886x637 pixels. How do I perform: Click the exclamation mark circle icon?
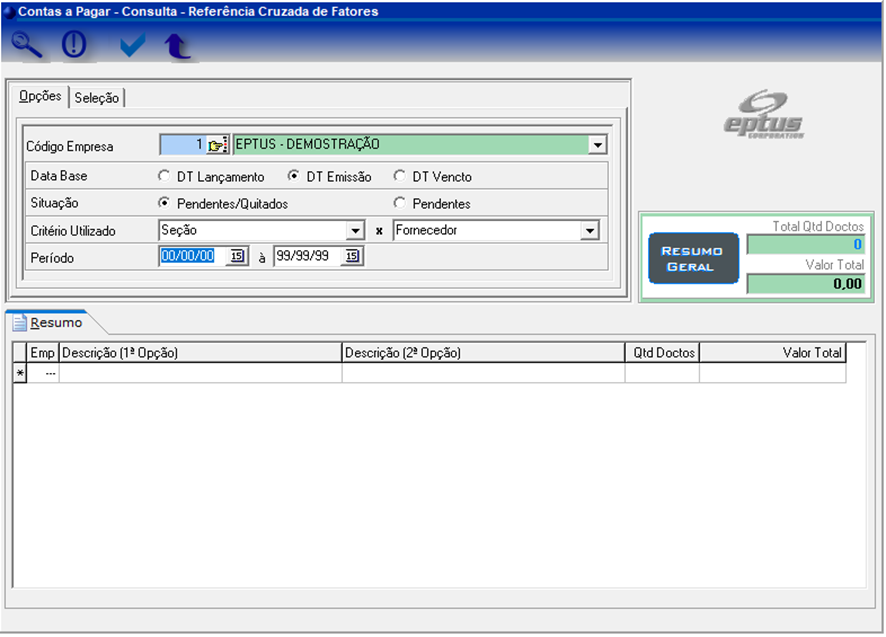[75, 45]
